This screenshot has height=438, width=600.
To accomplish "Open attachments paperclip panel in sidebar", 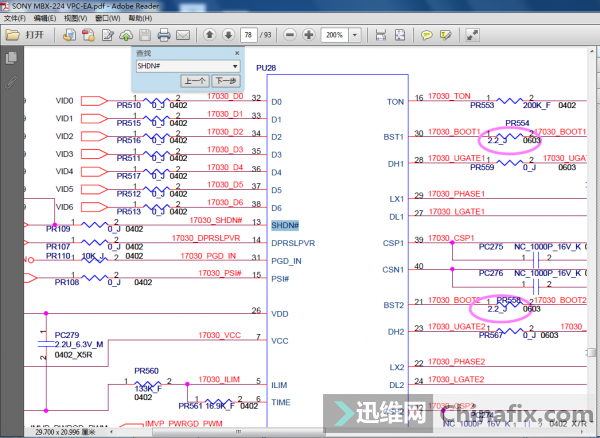I will [x=11, y=82].
